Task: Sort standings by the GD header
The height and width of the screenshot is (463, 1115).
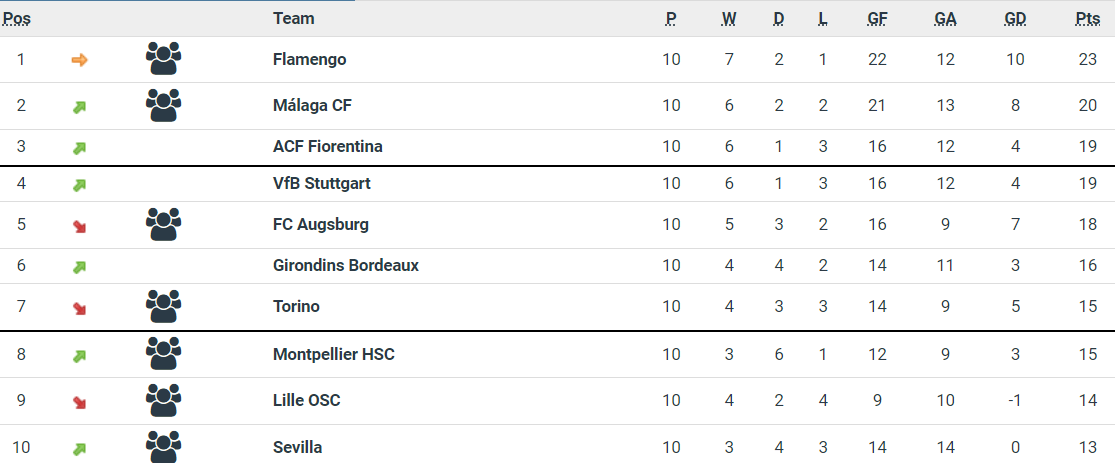Action: [x=1015, y=18]
